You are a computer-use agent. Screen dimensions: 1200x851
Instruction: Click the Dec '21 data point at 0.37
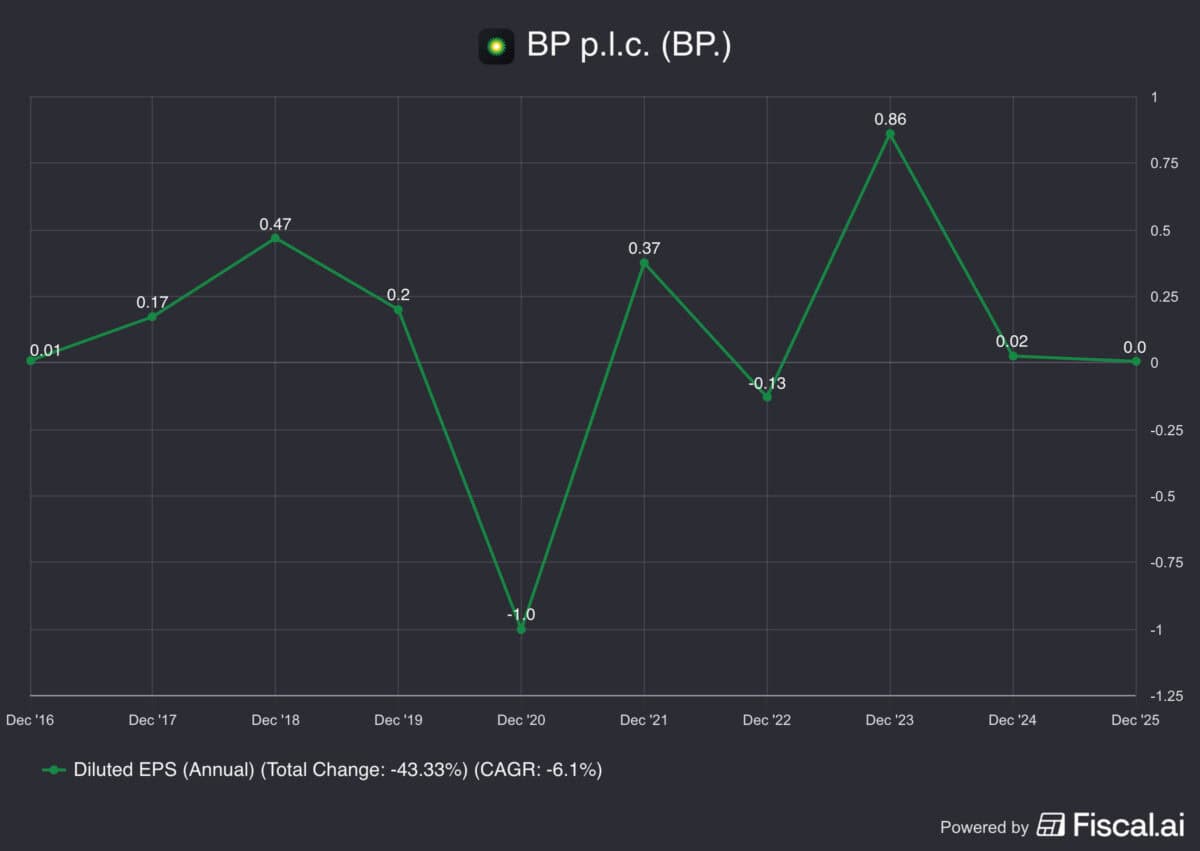[644, 264]
